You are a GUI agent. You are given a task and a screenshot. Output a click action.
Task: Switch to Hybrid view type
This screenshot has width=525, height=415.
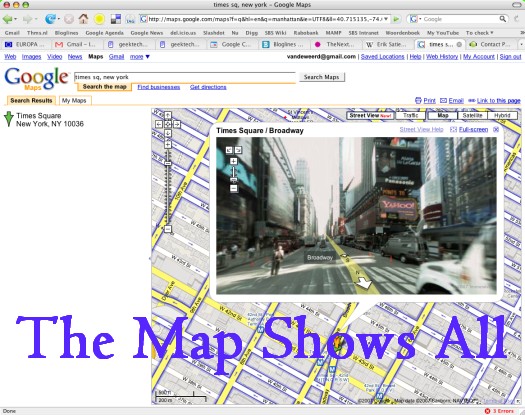[x=502, y=116]
